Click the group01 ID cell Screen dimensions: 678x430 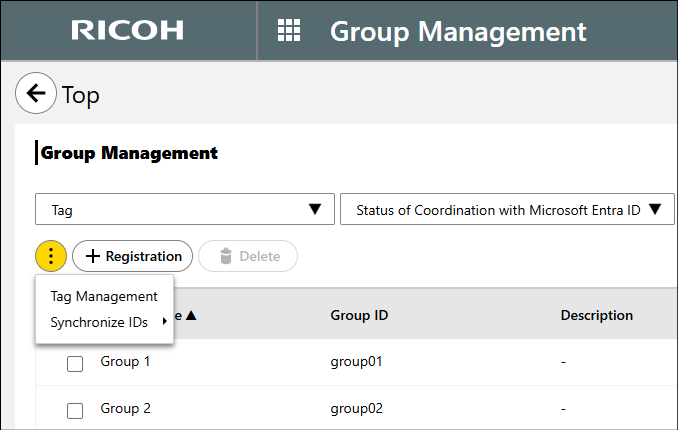(357, 362)
